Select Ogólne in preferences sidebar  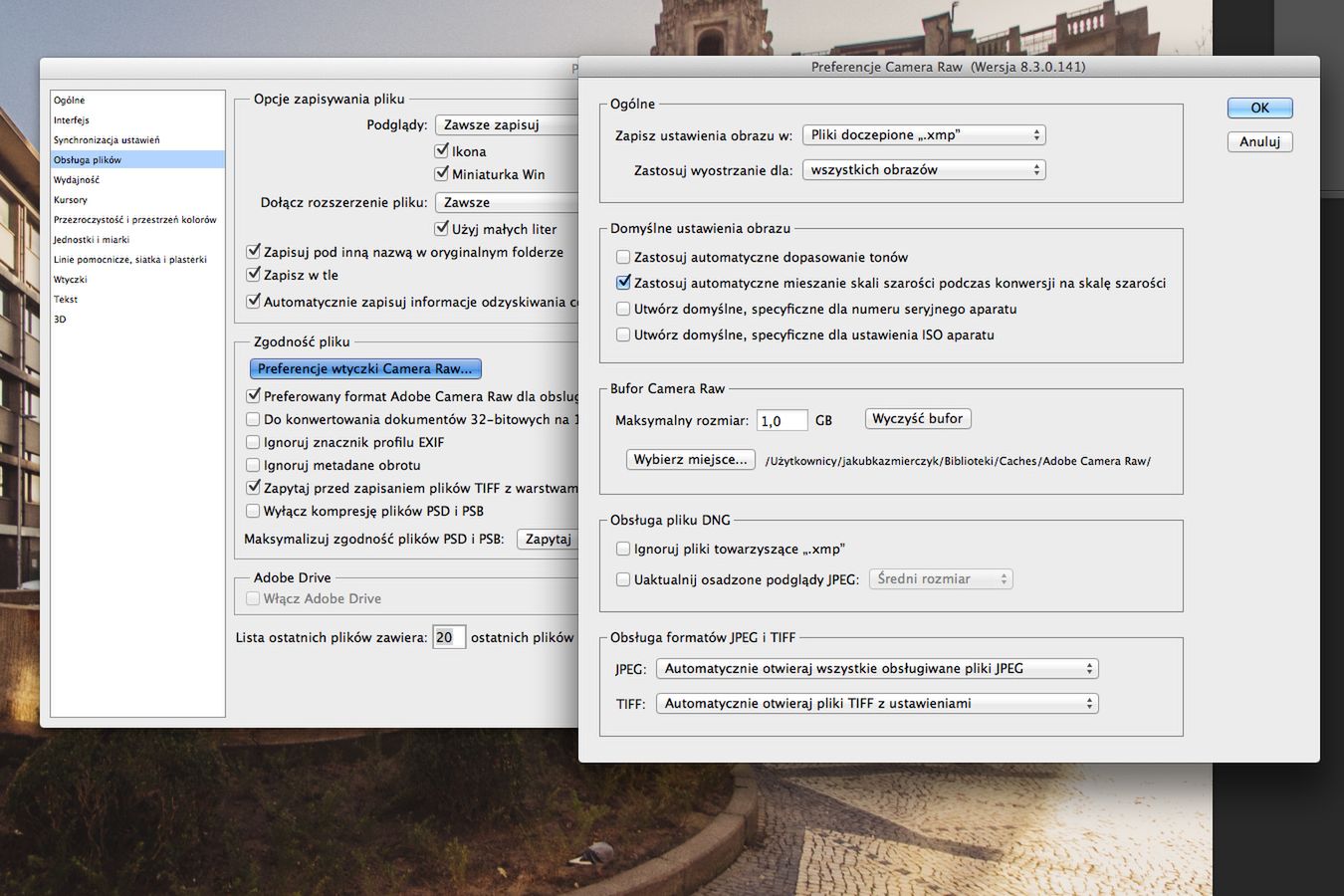point(70,101)
